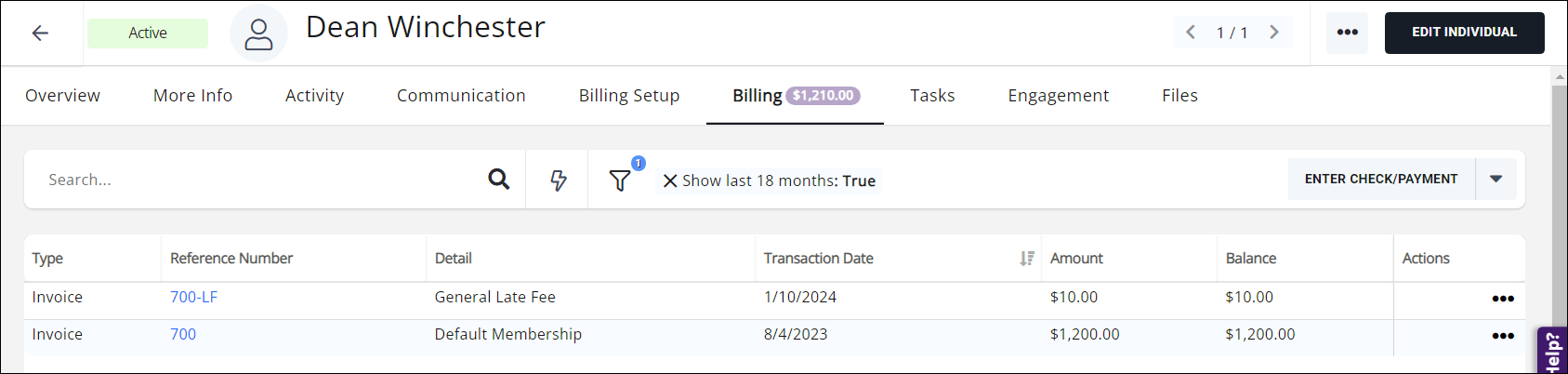Screen dimensions: 1568x374
Task: Click the search magnifier icon
Action: (499, 180)
